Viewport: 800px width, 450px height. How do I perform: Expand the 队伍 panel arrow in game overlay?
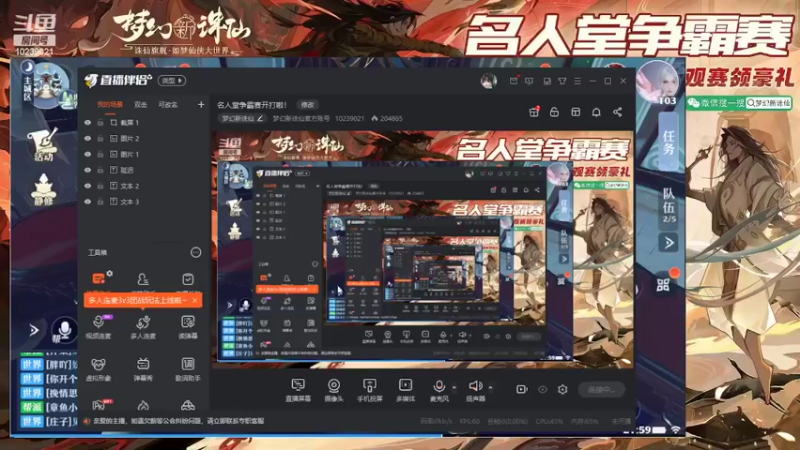point(668,242)
